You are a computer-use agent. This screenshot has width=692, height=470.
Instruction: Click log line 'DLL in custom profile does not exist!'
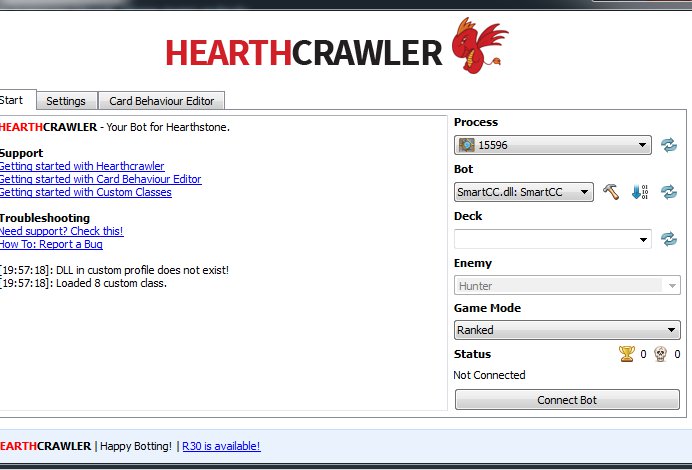(142, 270)
